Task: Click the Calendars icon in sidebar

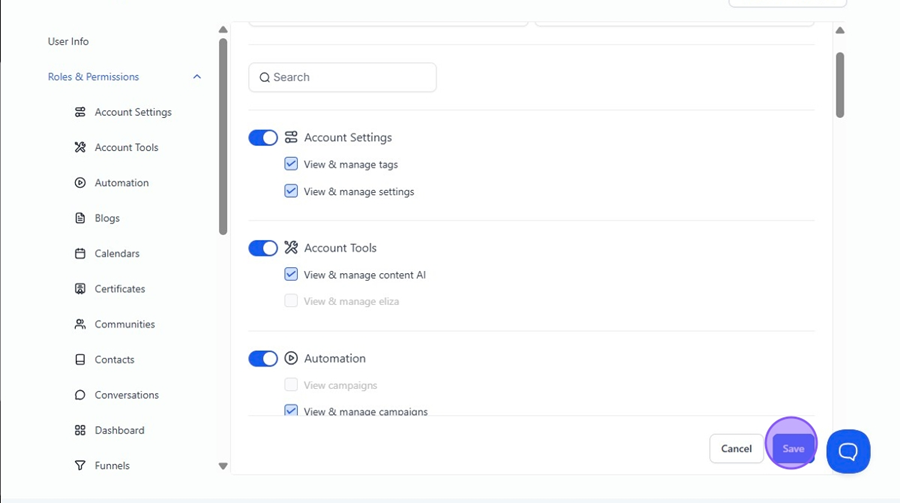Action: click(x=80, y=253)
